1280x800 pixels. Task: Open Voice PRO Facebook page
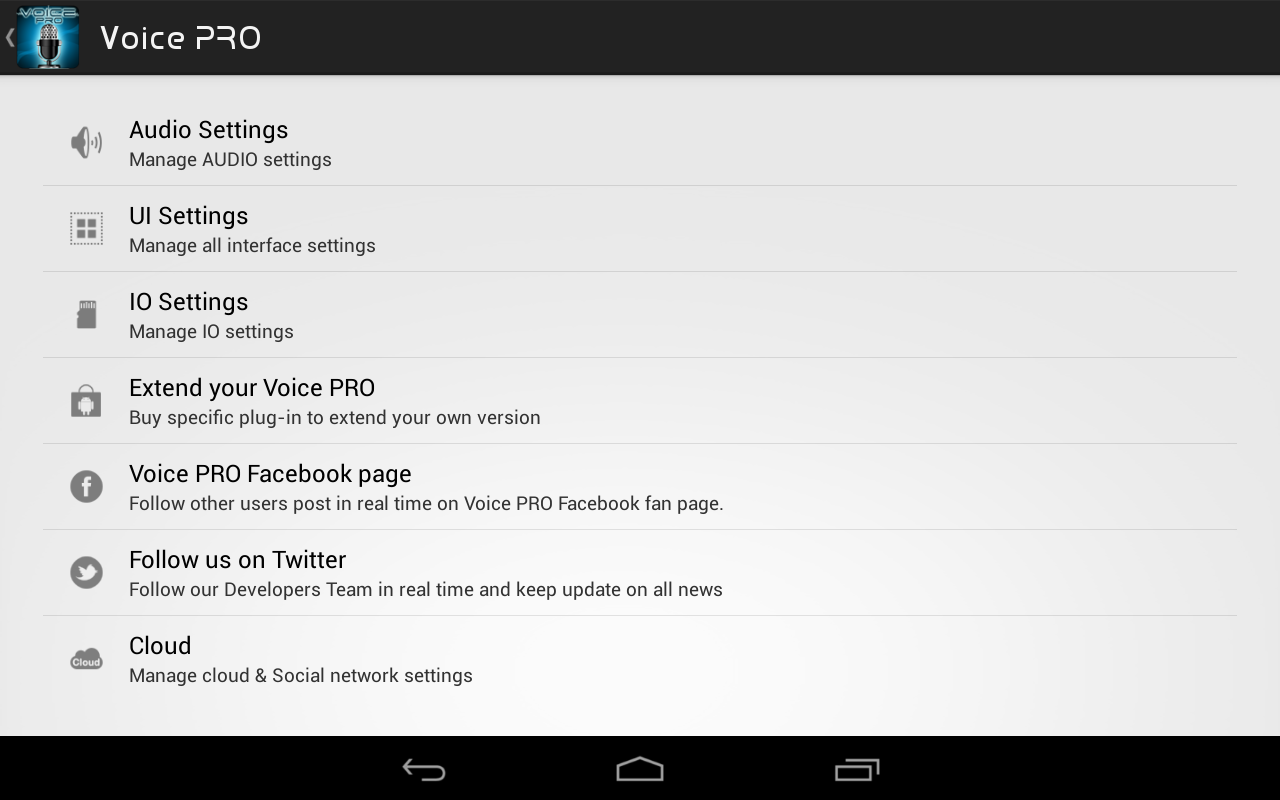click(x=640, y=487)
